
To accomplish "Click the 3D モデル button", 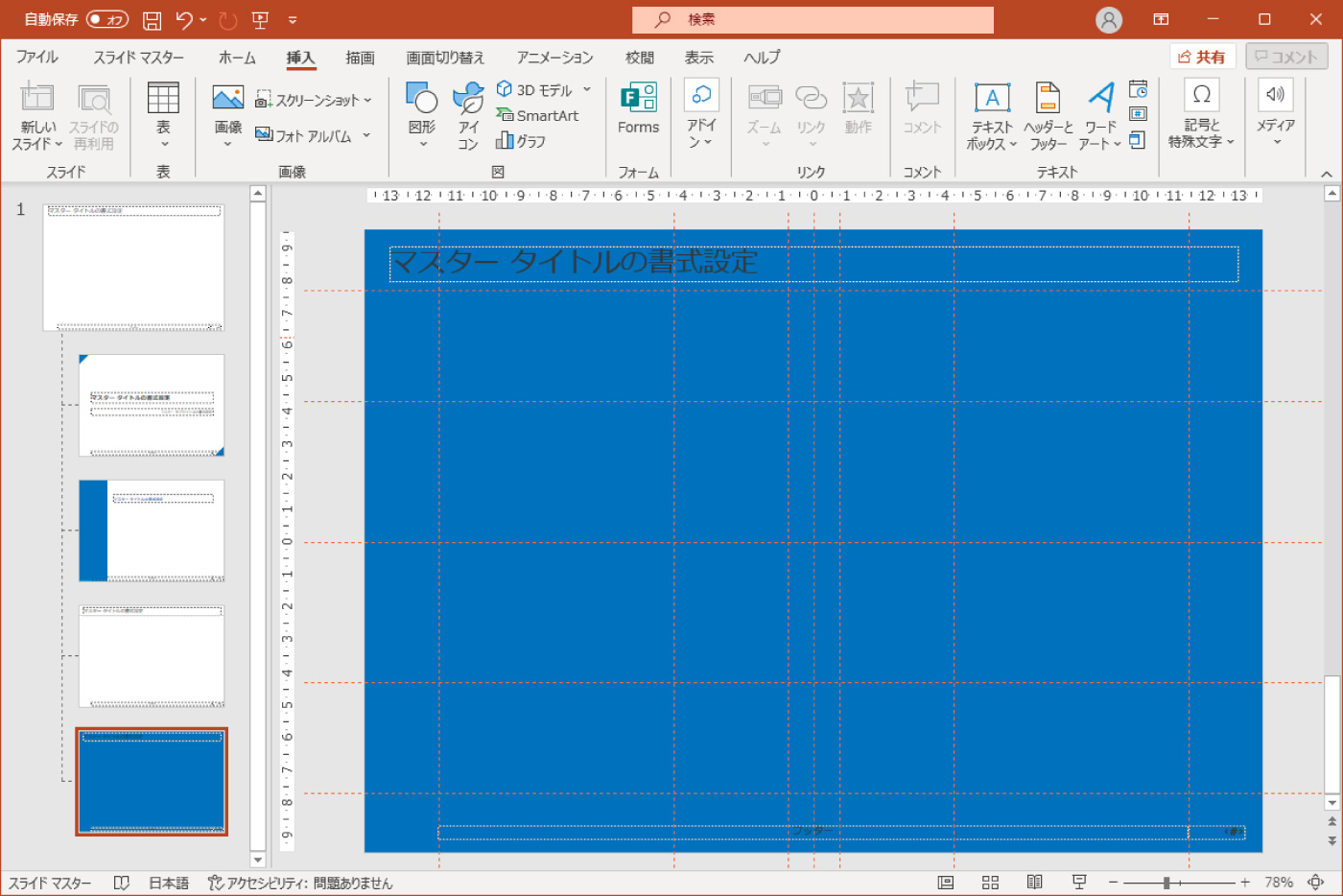I will [x=535, y=89].
